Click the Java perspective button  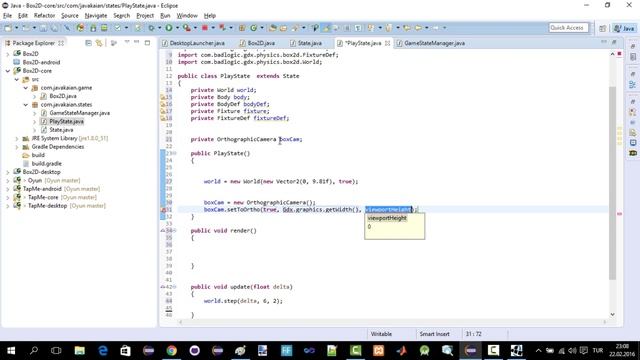(625, 28)
